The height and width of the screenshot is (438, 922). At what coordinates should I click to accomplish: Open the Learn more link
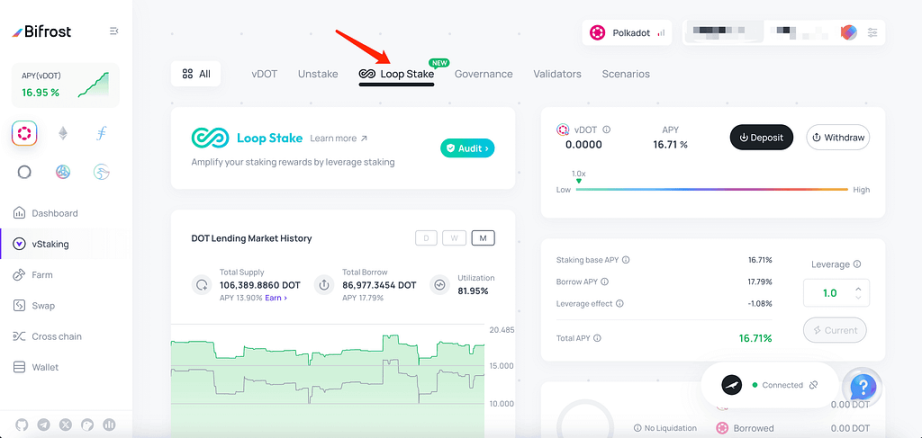pos(339,139)
